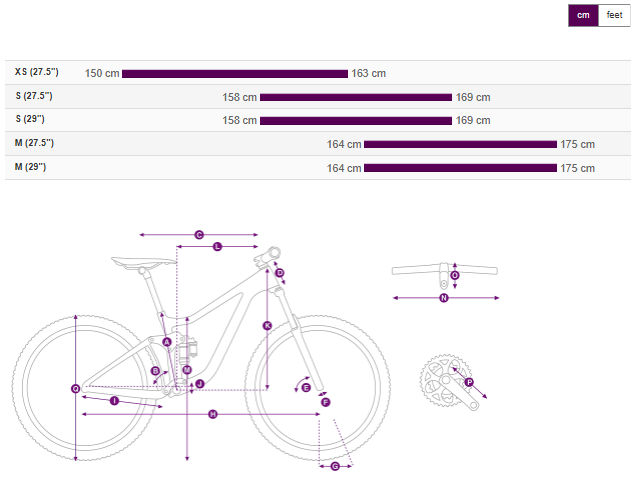Viewport: 637px width, 479px height.
Task: Select the K marker on the fork
Action: click(267, 326)
